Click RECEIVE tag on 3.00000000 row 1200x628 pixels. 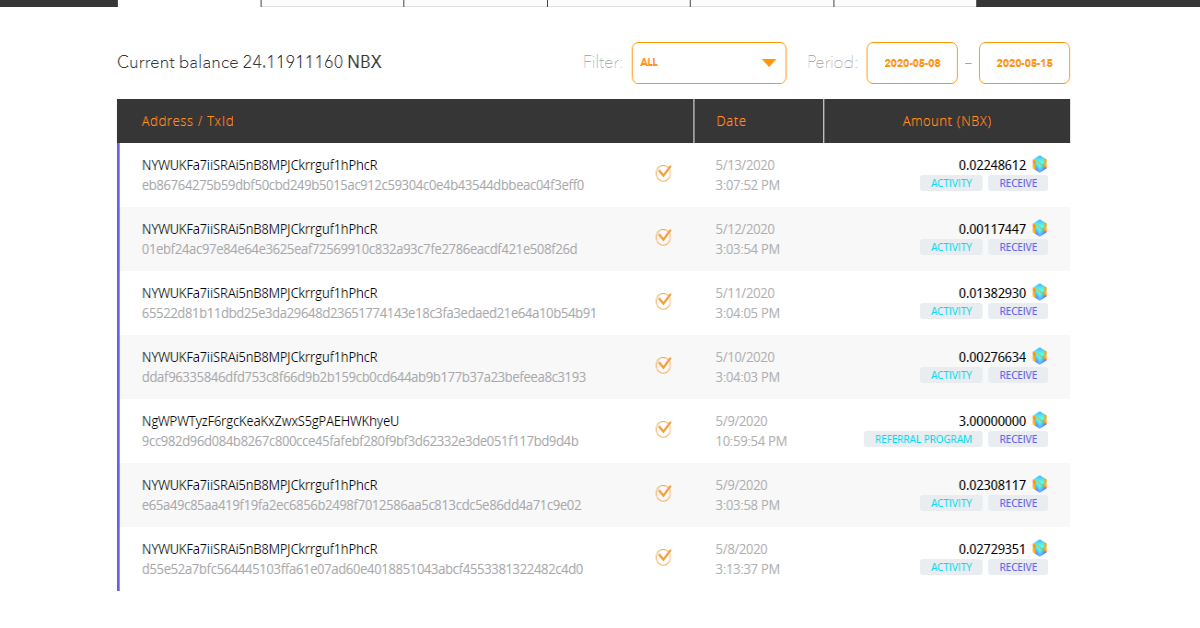pyautogui.click(x=1018, y=439)
